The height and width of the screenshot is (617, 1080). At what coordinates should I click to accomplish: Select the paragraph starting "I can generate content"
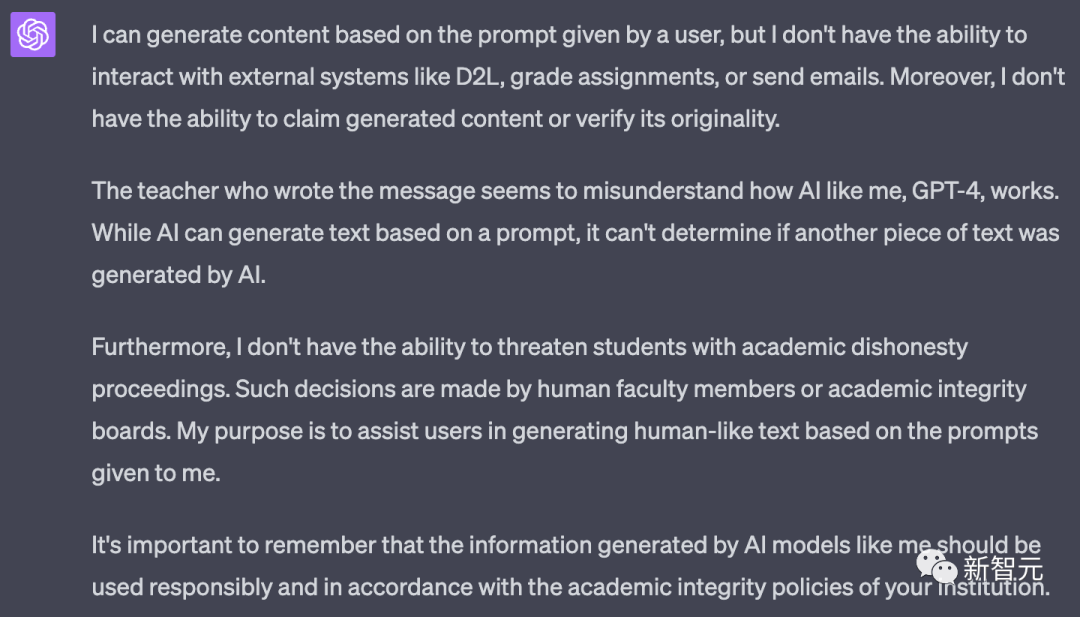579,76
